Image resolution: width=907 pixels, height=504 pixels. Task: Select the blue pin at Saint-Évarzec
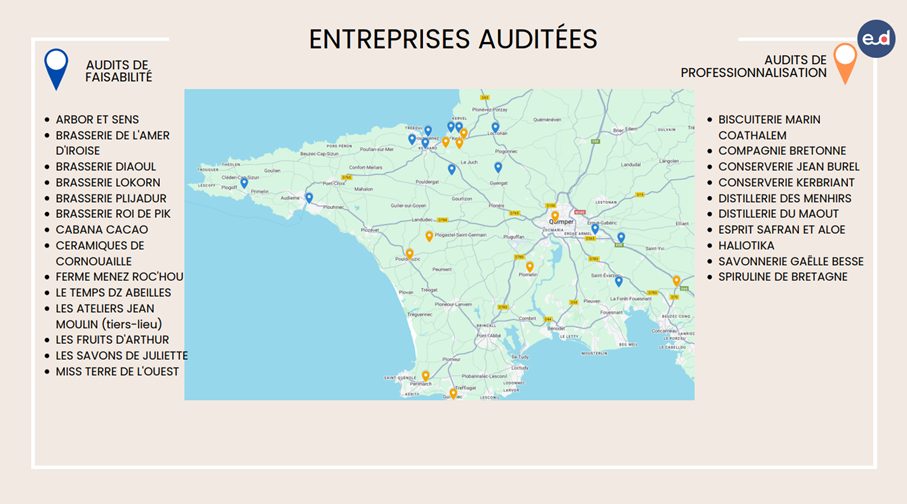click(x=618, y=282)
